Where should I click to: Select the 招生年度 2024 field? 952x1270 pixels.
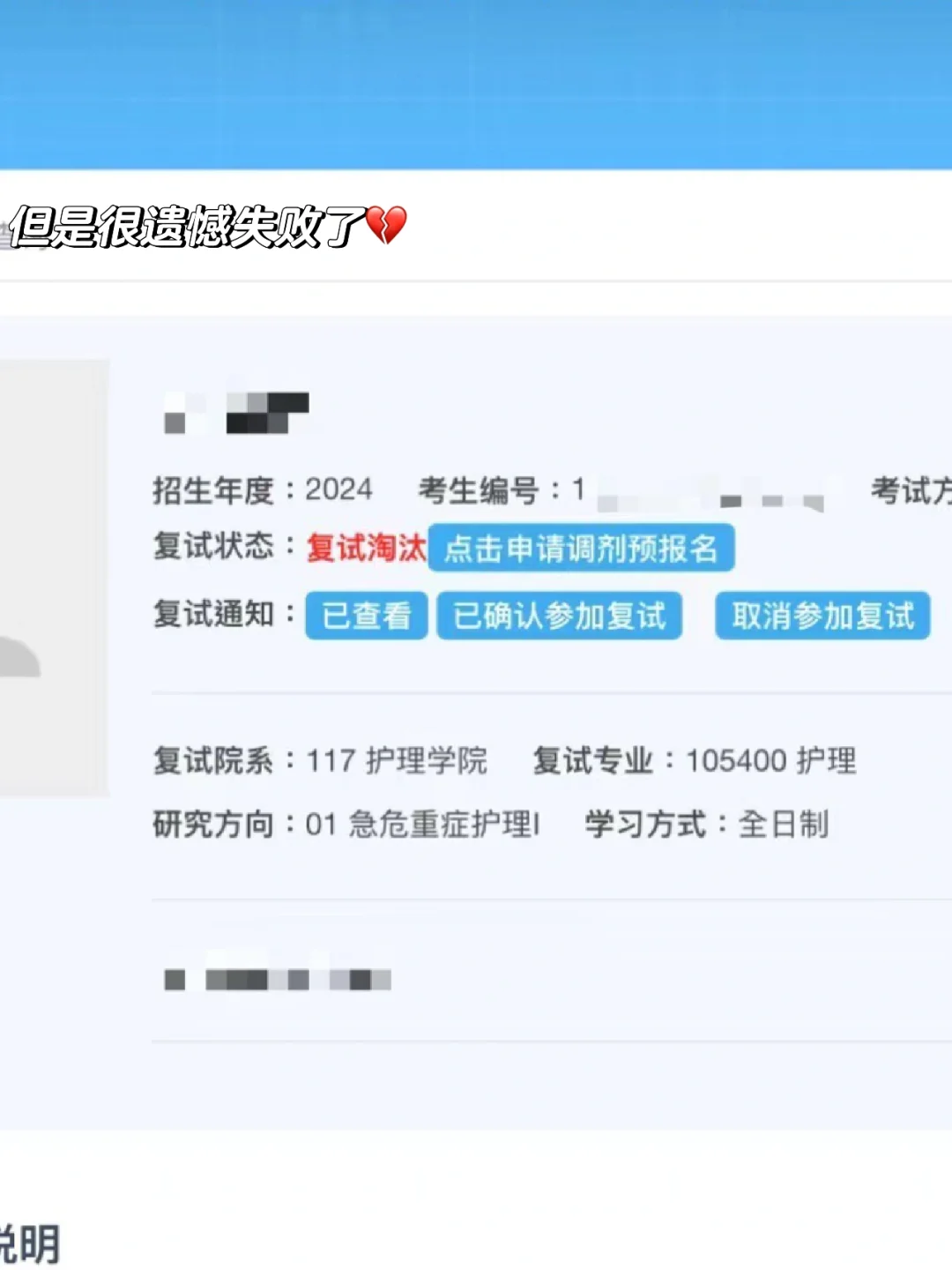click(263, 489)
